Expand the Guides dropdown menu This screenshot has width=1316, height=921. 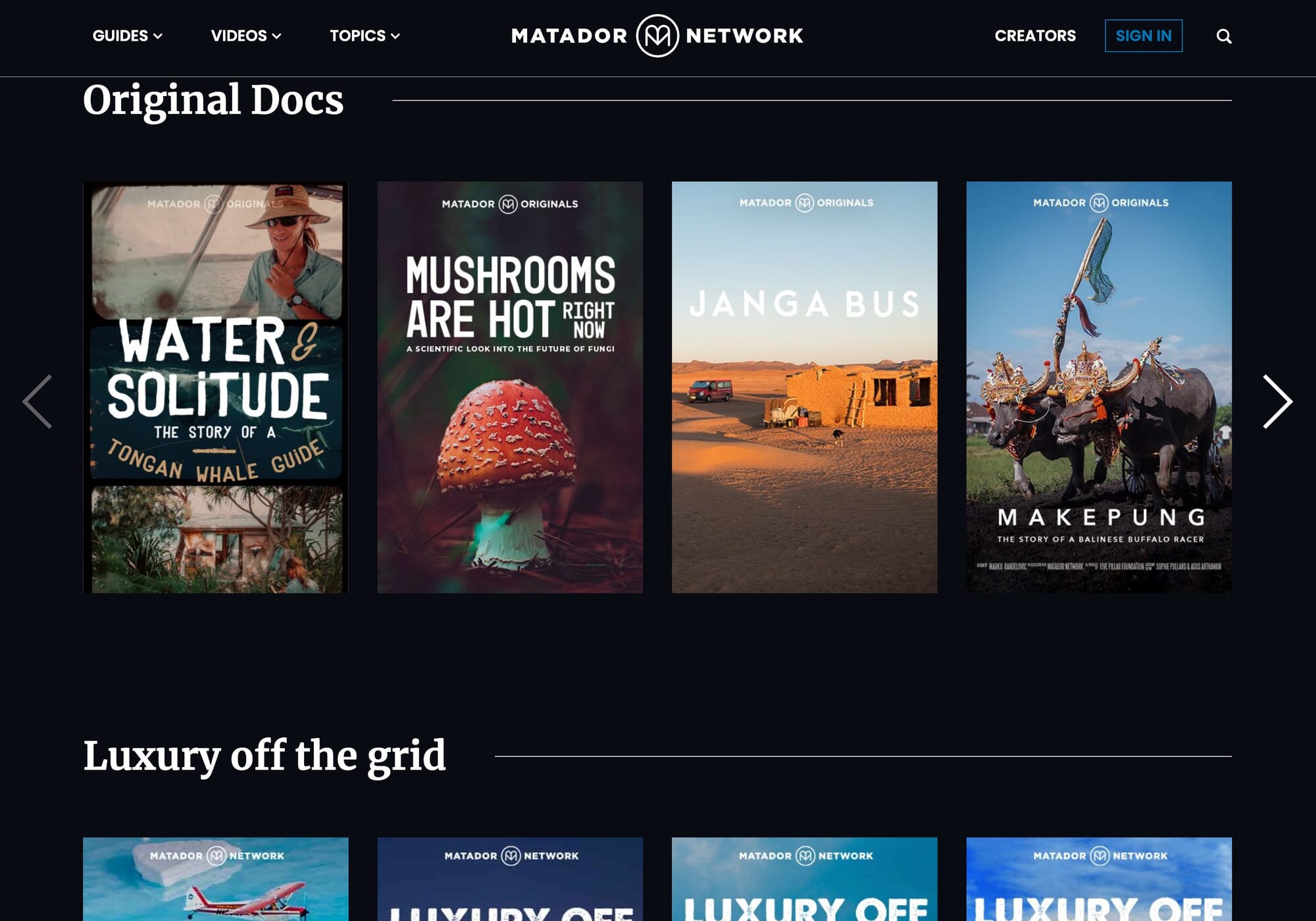[x=127, y=36]
